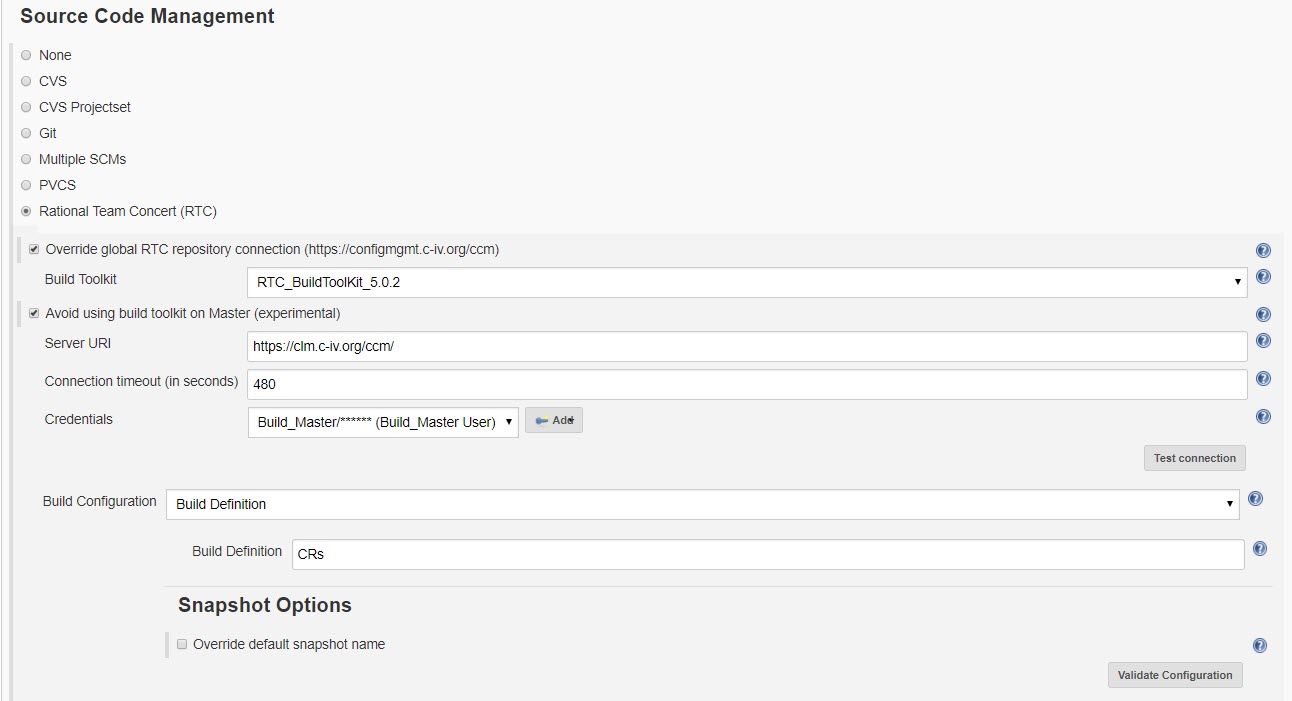Open the Credentials selection dropdown
This screenshot has width=1292, height=701.
[x=383, y=422]
